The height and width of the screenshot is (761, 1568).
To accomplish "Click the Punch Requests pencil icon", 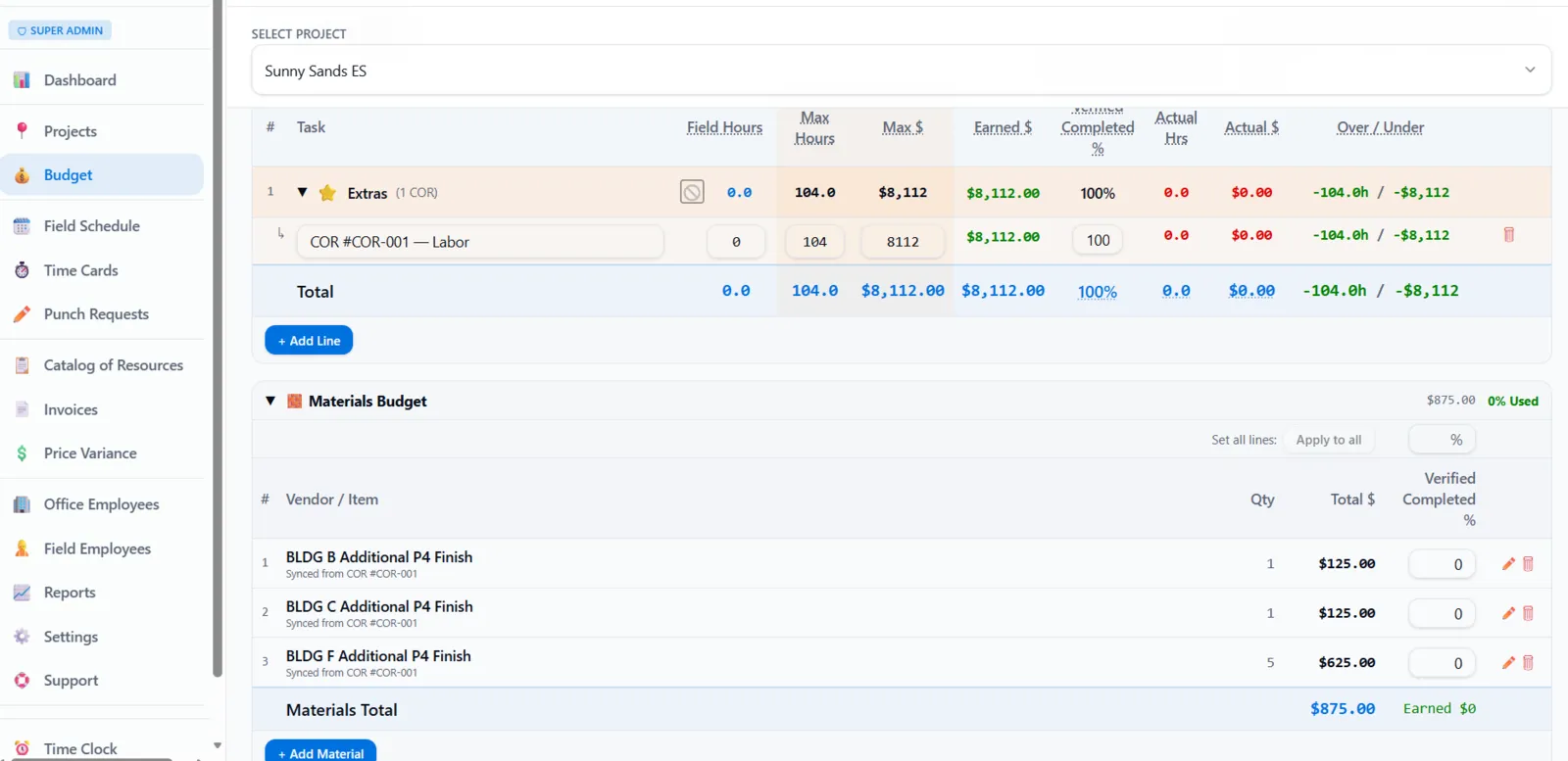I will click(22, 314).
